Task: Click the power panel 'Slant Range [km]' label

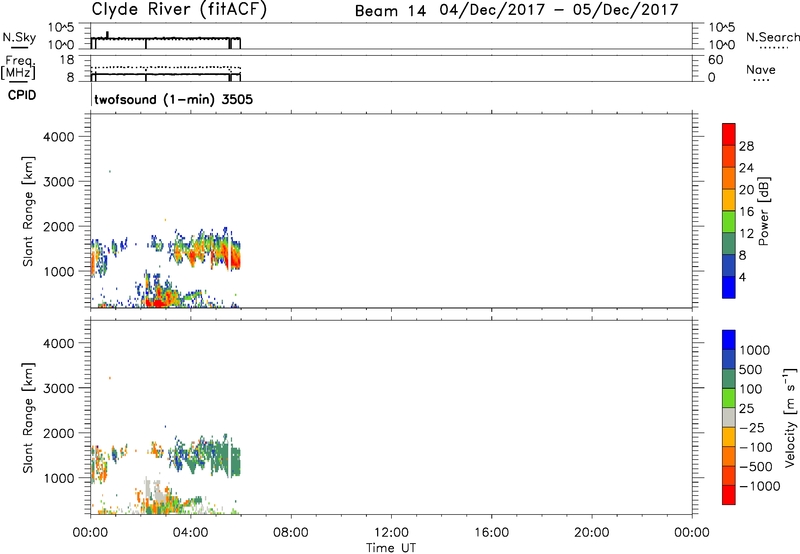Action: tap(28, 211)
